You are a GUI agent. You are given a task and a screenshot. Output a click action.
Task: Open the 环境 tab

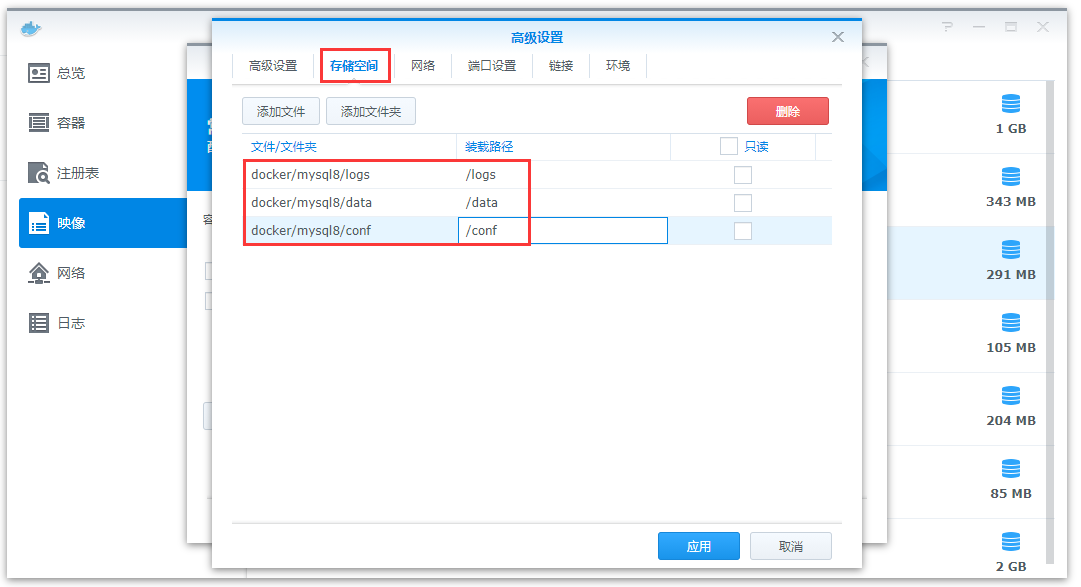coord(618,66)
